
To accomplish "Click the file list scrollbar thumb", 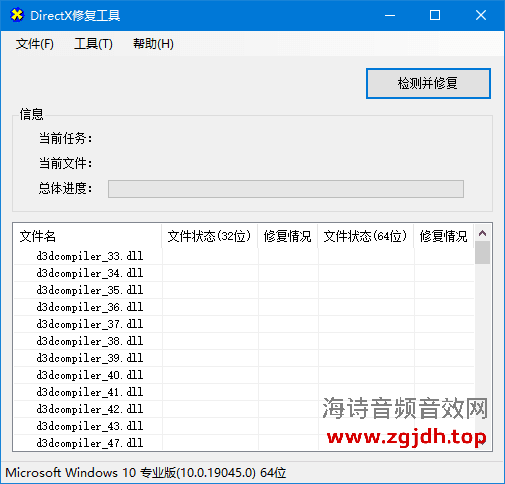I will [482, 252].
